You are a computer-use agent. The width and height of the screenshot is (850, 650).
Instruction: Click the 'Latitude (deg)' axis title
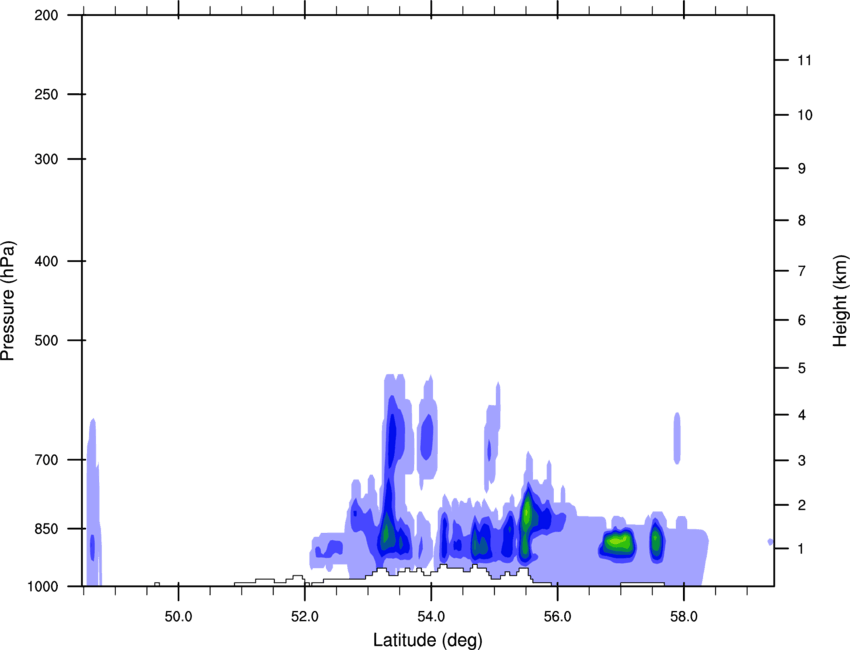pyautogui.click(x=427, y=640)
